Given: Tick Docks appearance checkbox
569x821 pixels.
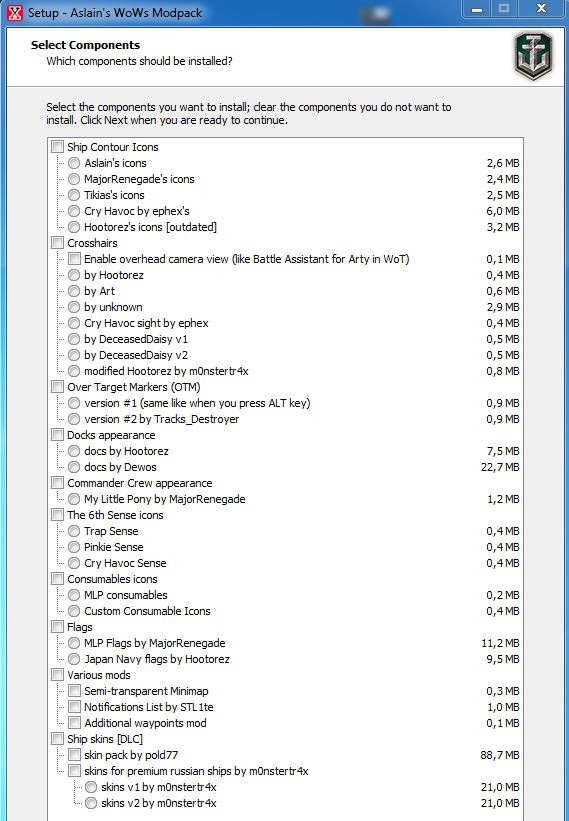Looking at the screenshot, I should point(58,435).
